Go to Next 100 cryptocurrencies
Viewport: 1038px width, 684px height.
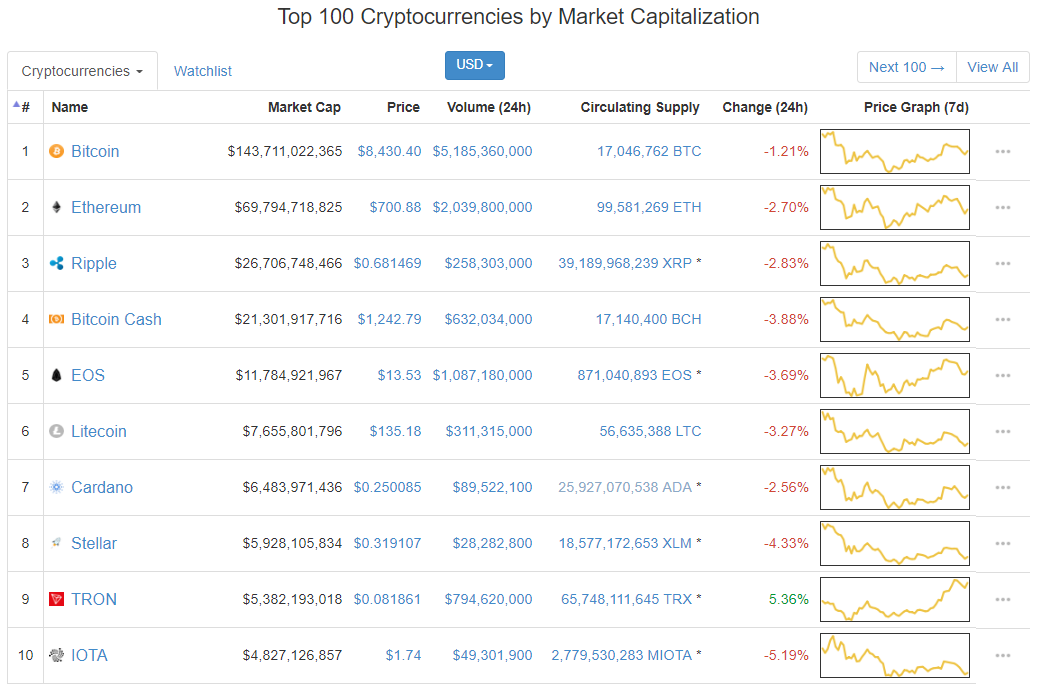click(906, 67)
